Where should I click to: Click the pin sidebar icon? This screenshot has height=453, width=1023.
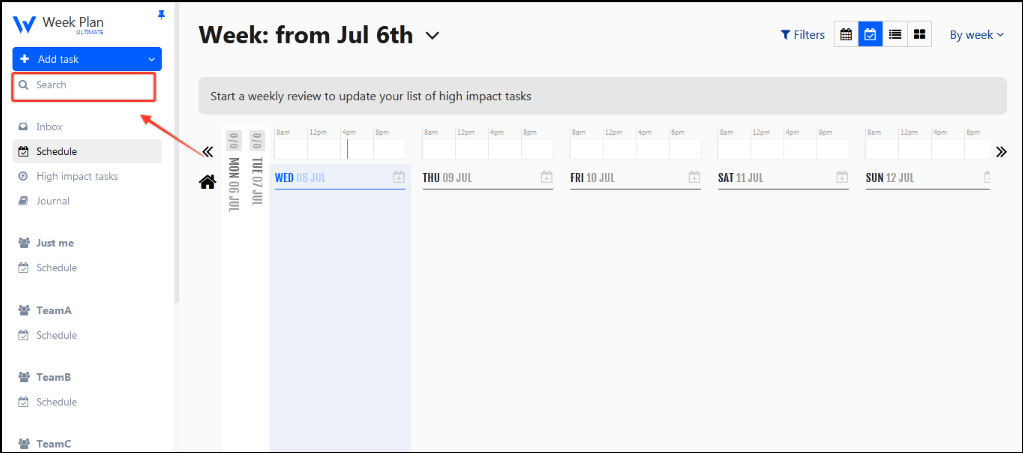pyautogui.click(x=162, y=15)
